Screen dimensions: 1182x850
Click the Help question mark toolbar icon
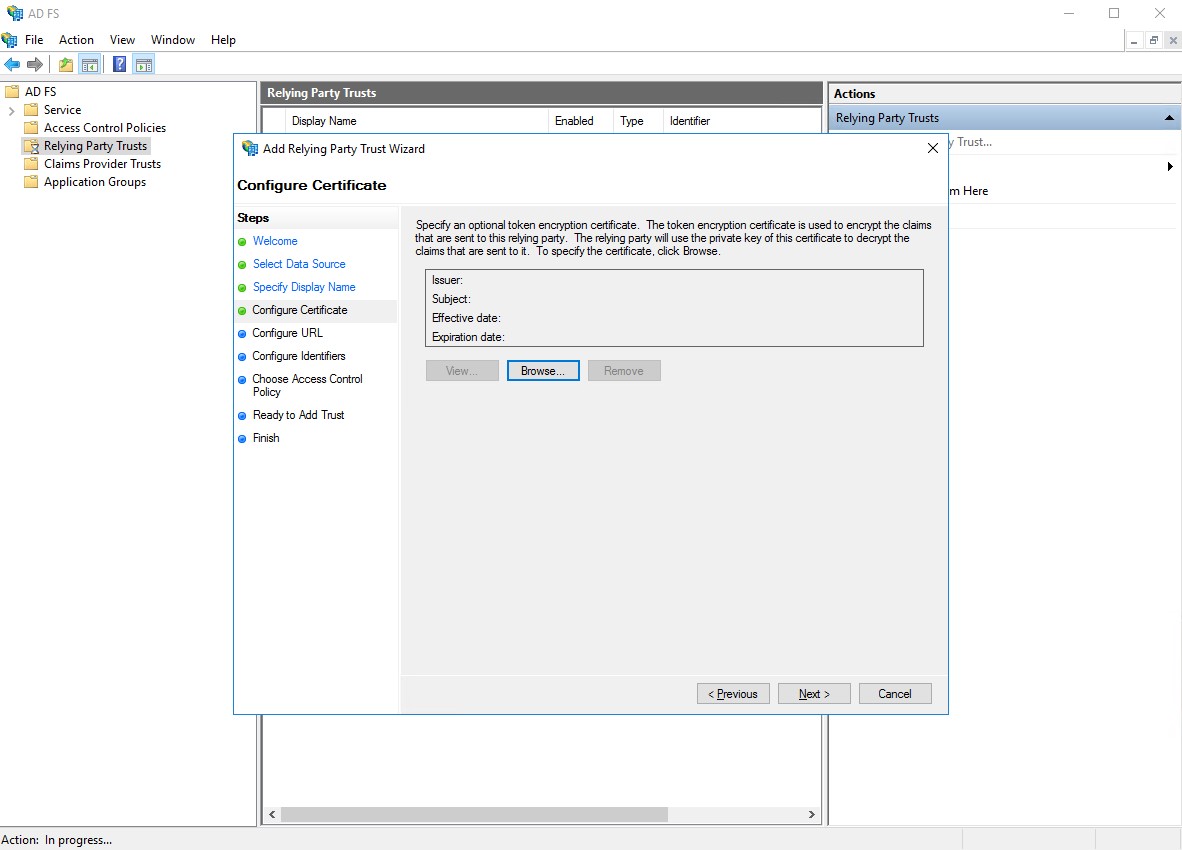click(x=119, y=63)
